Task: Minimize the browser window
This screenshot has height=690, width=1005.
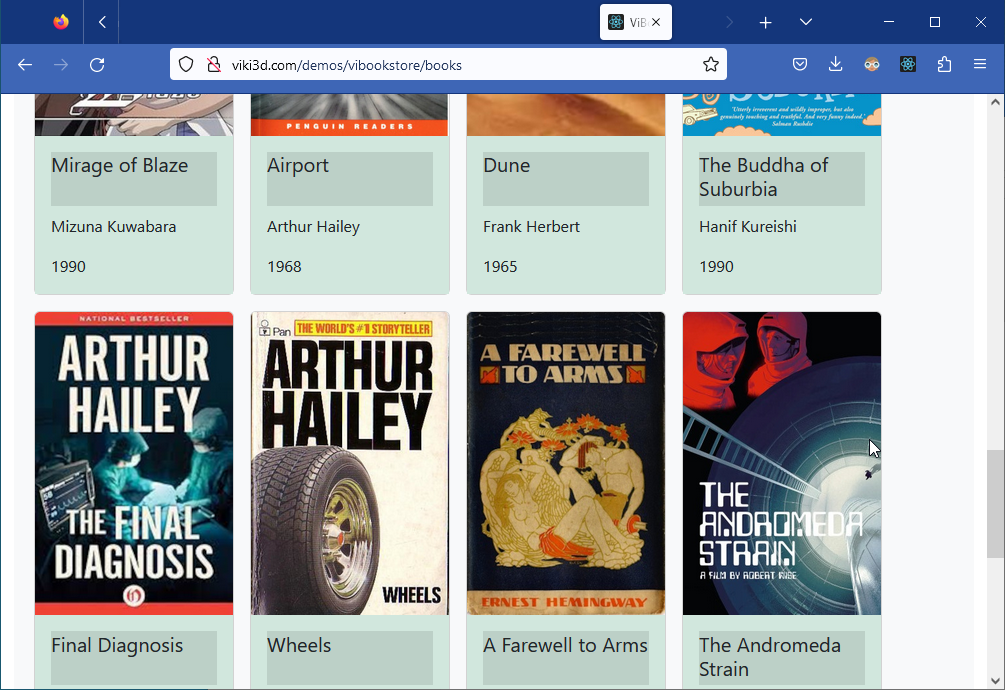Action: tap(889, 22)
